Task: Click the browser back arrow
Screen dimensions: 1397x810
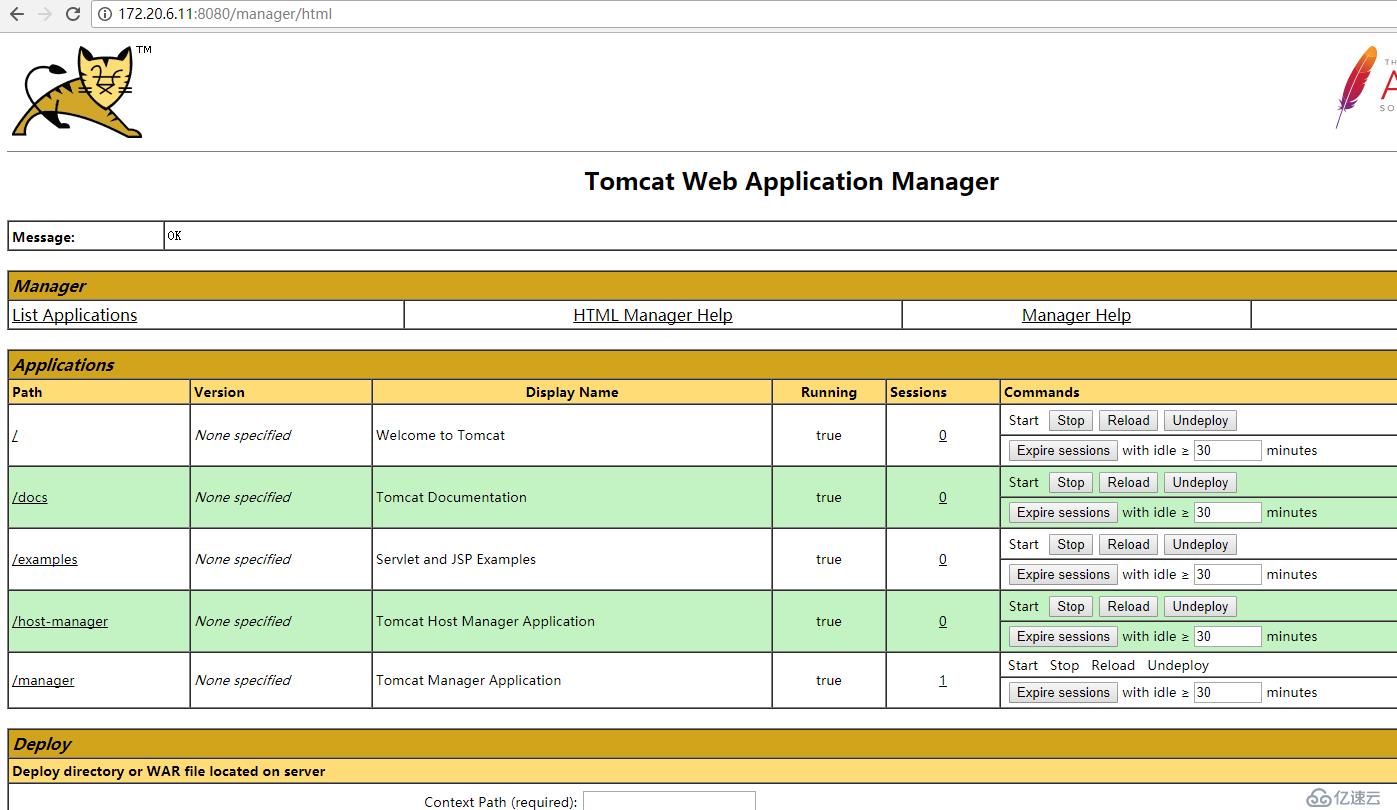Action: coord(16,14)
